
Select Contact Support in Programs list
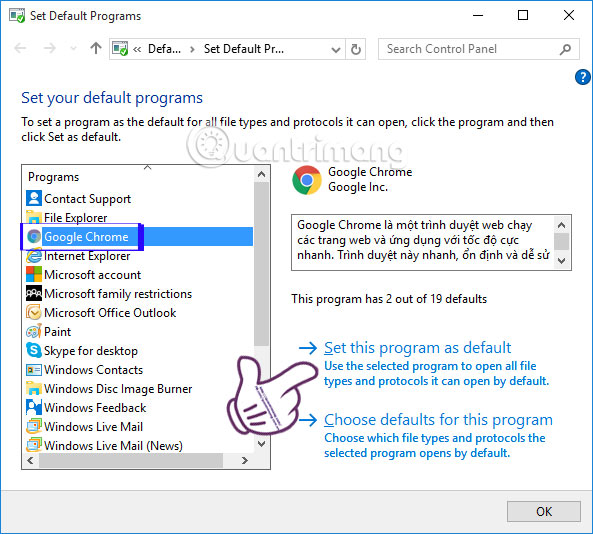click(87, 199)
